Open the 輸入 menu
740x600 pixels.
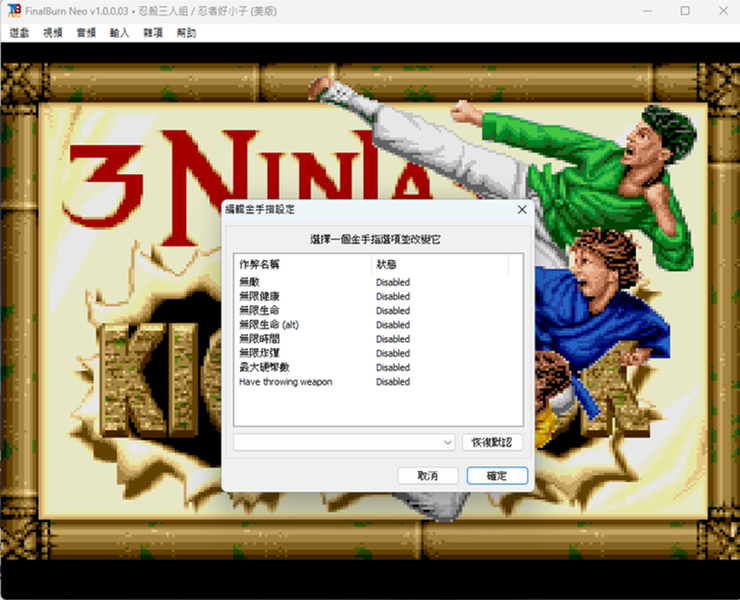119,33
